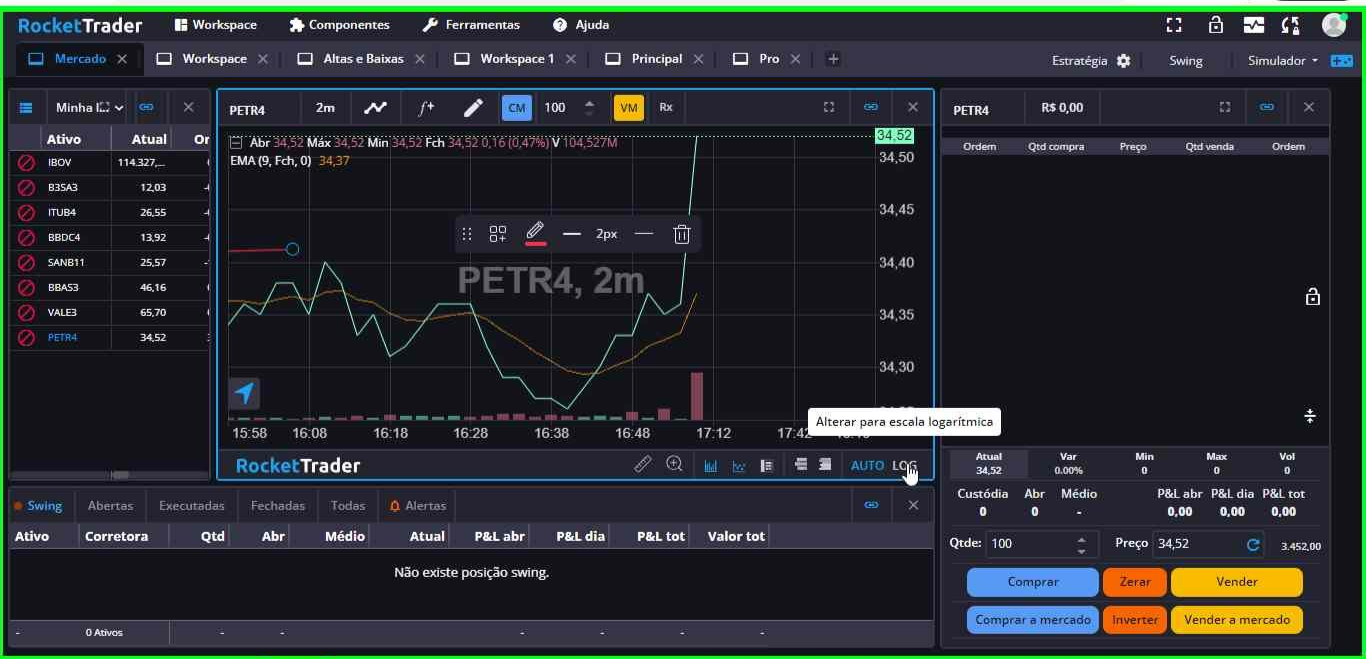Viewport: 1366px width, 659px height.
Task: Open Estratégia gear settings
Action: click(x=1123, y=61)
